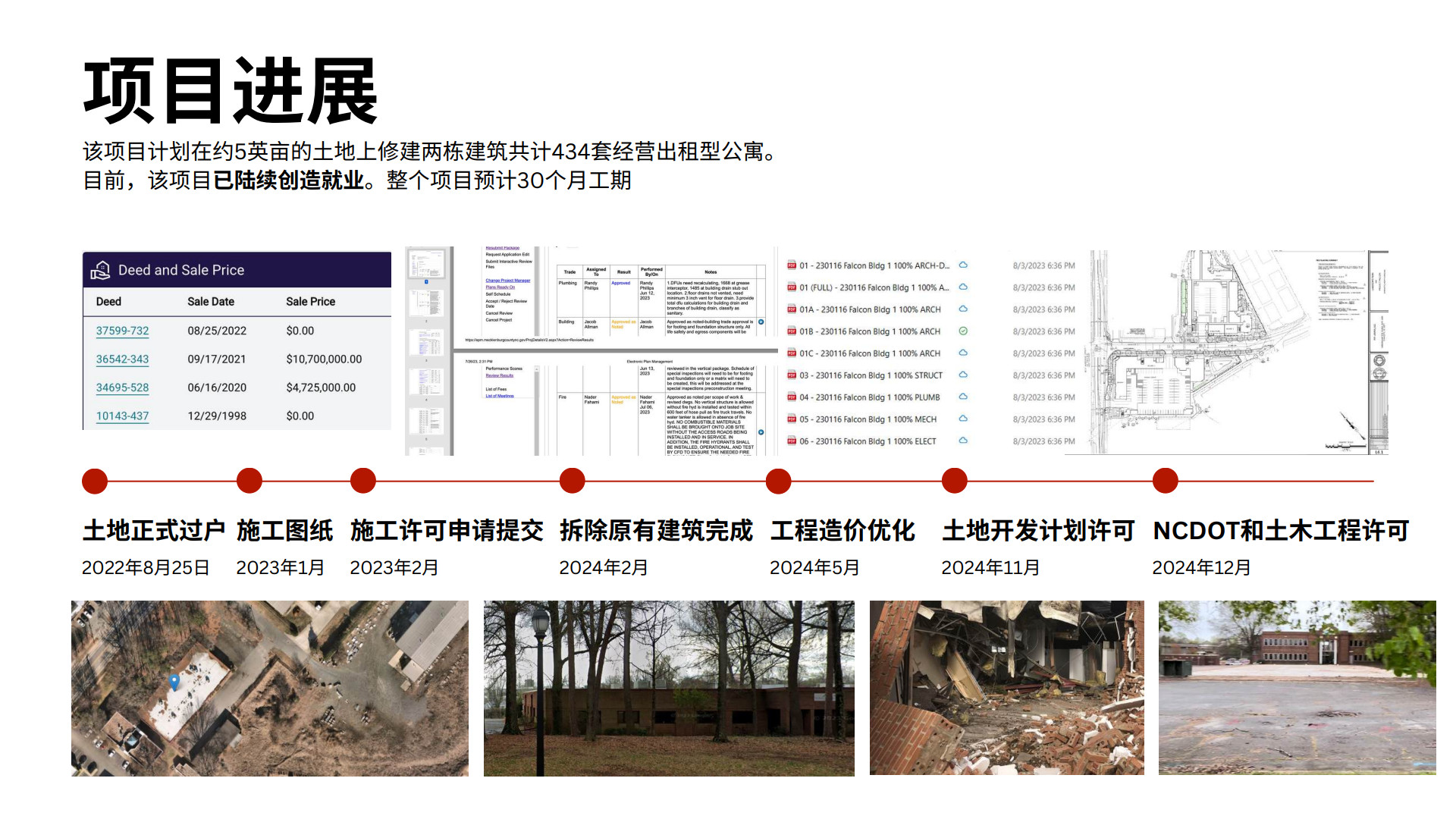This screenshot has width=1456, height=819.
Task: Click PDF icon for the 01C Falcon Bldg ARCH file
Action: coord(792,353)
